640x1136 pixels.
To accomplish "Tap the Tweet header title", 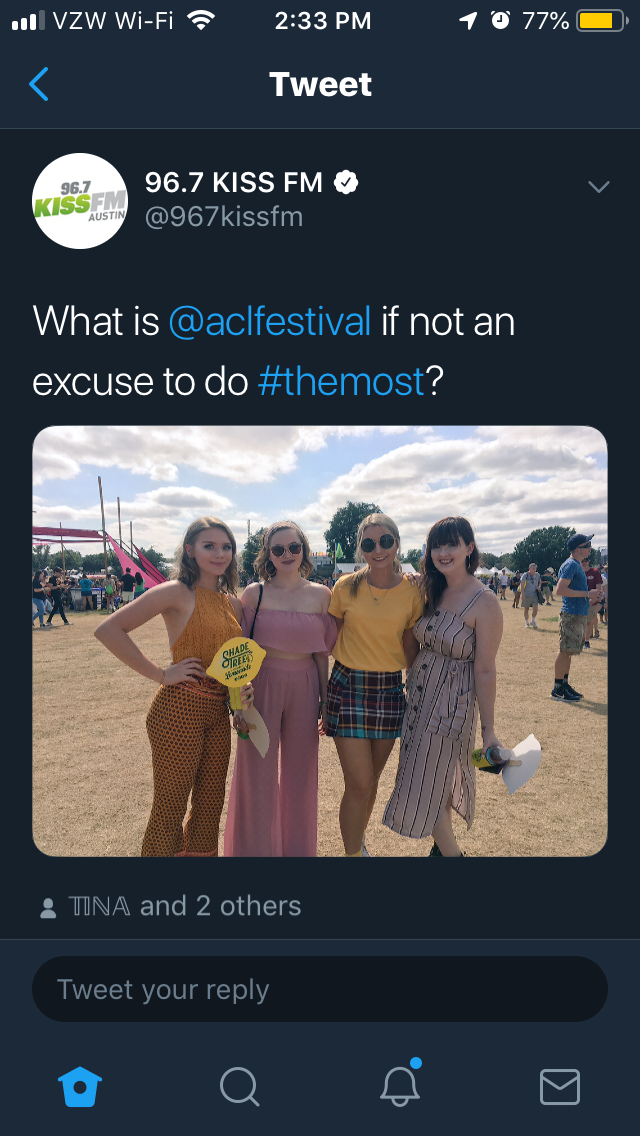I will [x=320, y=84].
